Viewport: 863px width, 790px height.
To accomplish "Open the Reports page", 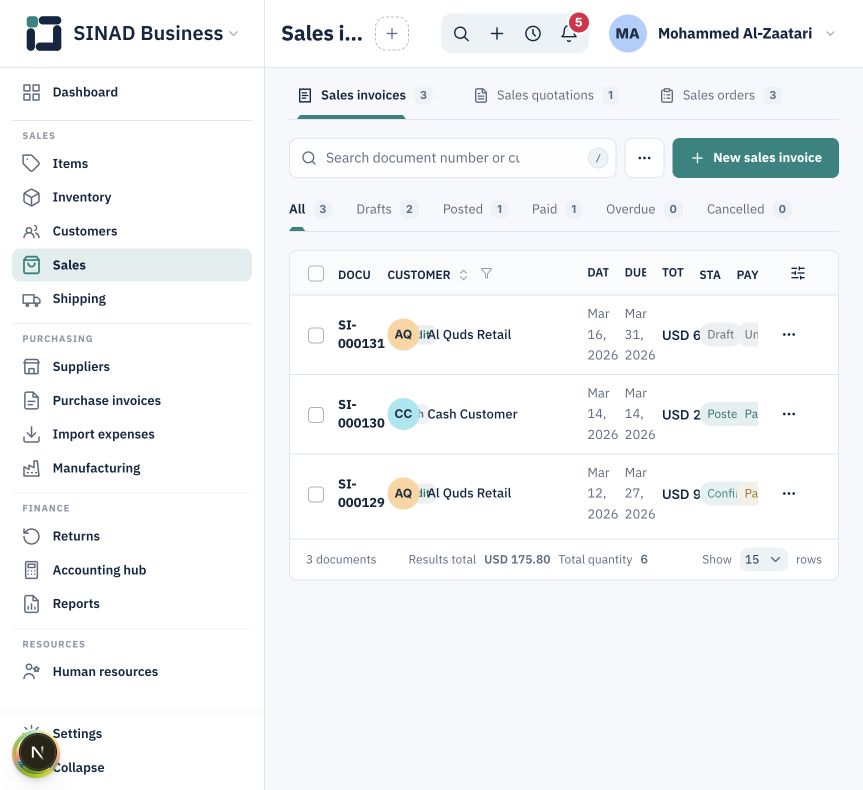I will pyautogui.click(x=132, y=604).
